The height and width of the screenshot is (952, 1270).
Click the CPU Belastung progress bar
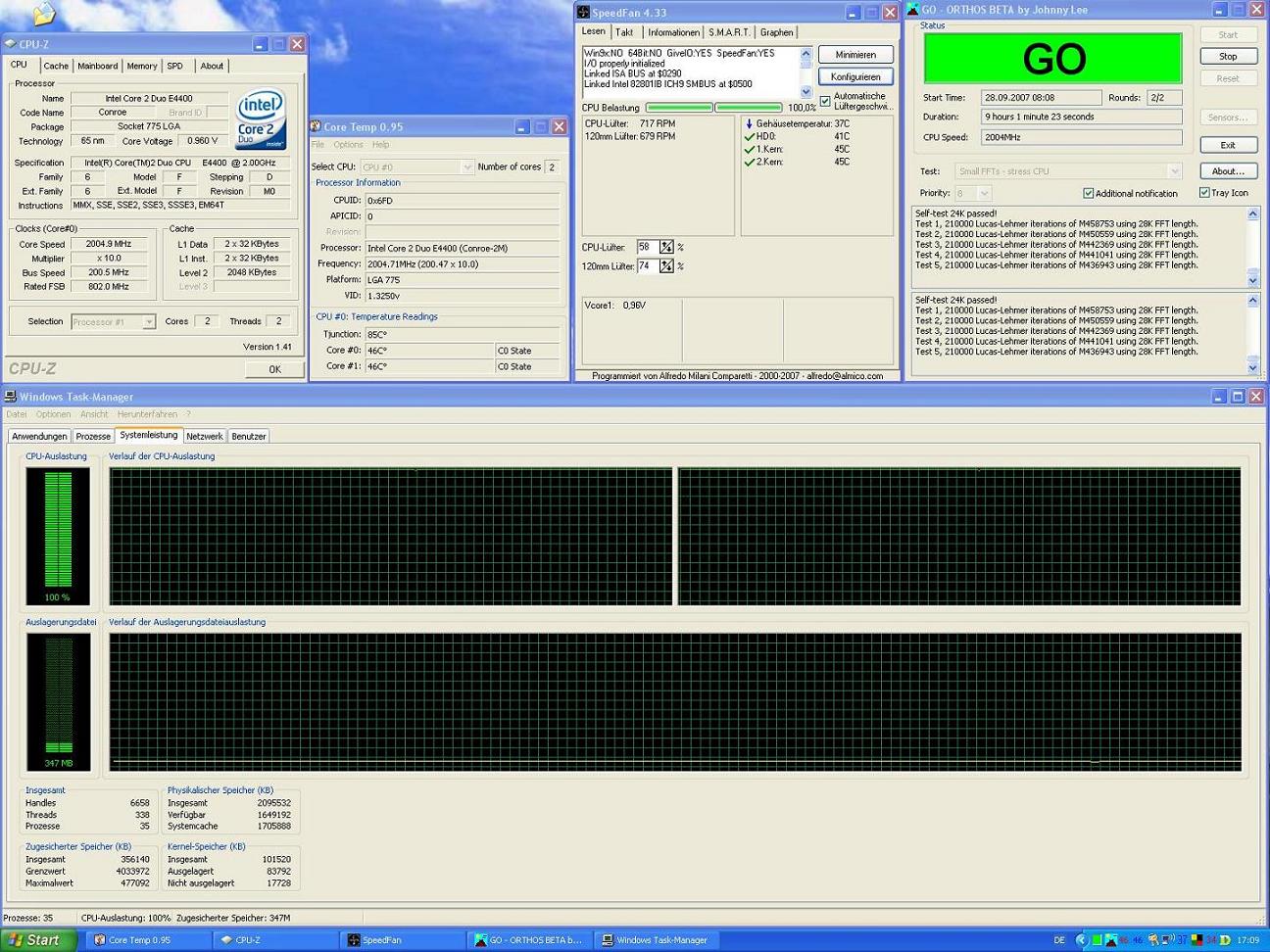[714, 108]
